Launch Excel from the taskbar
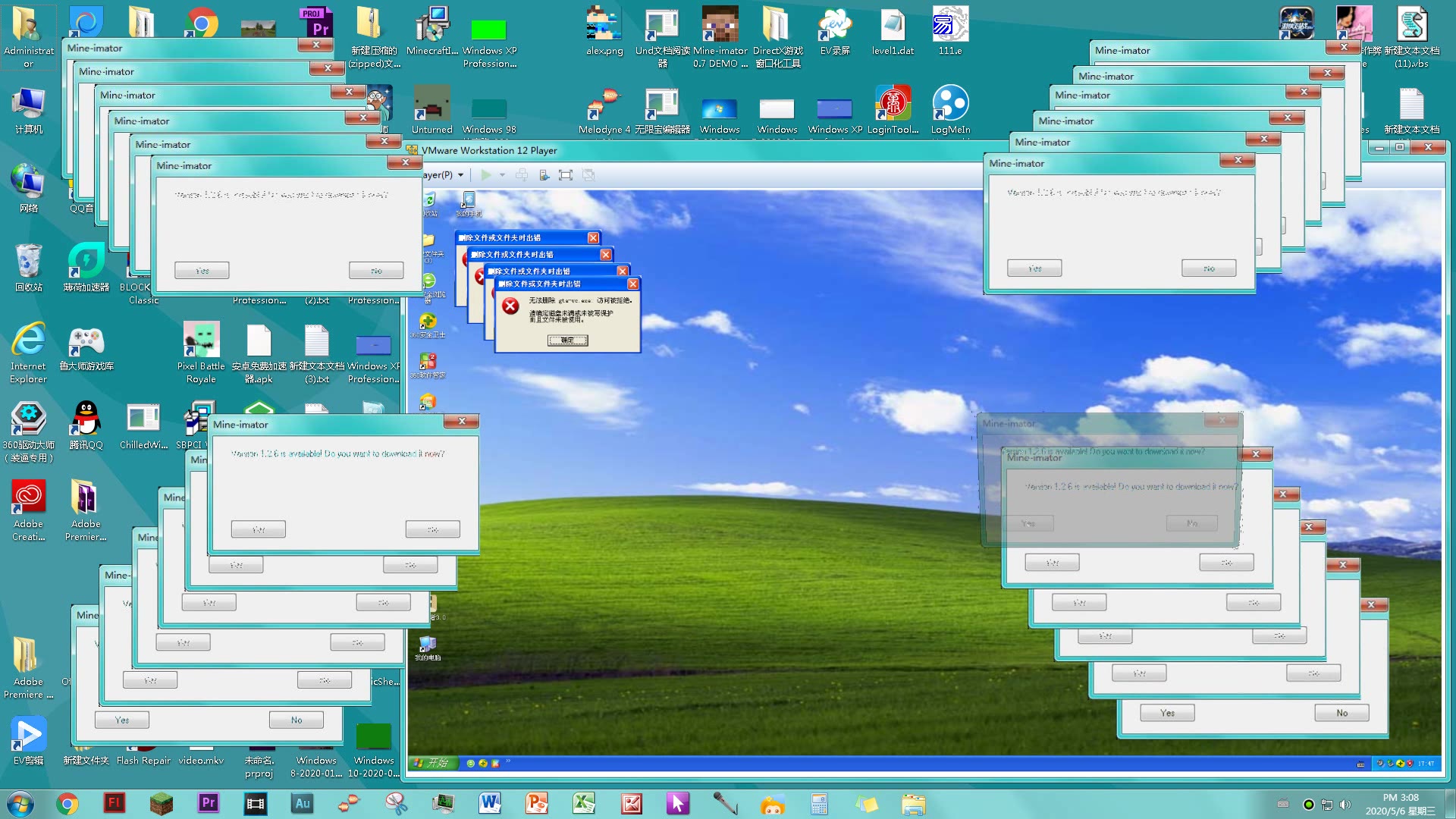Image resolution: width=1456 pixels, height=819 pixels. (x=584, y=803)
